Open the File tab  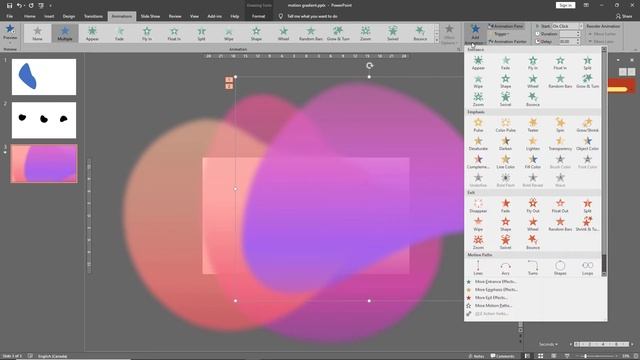[x=9, y=16]
